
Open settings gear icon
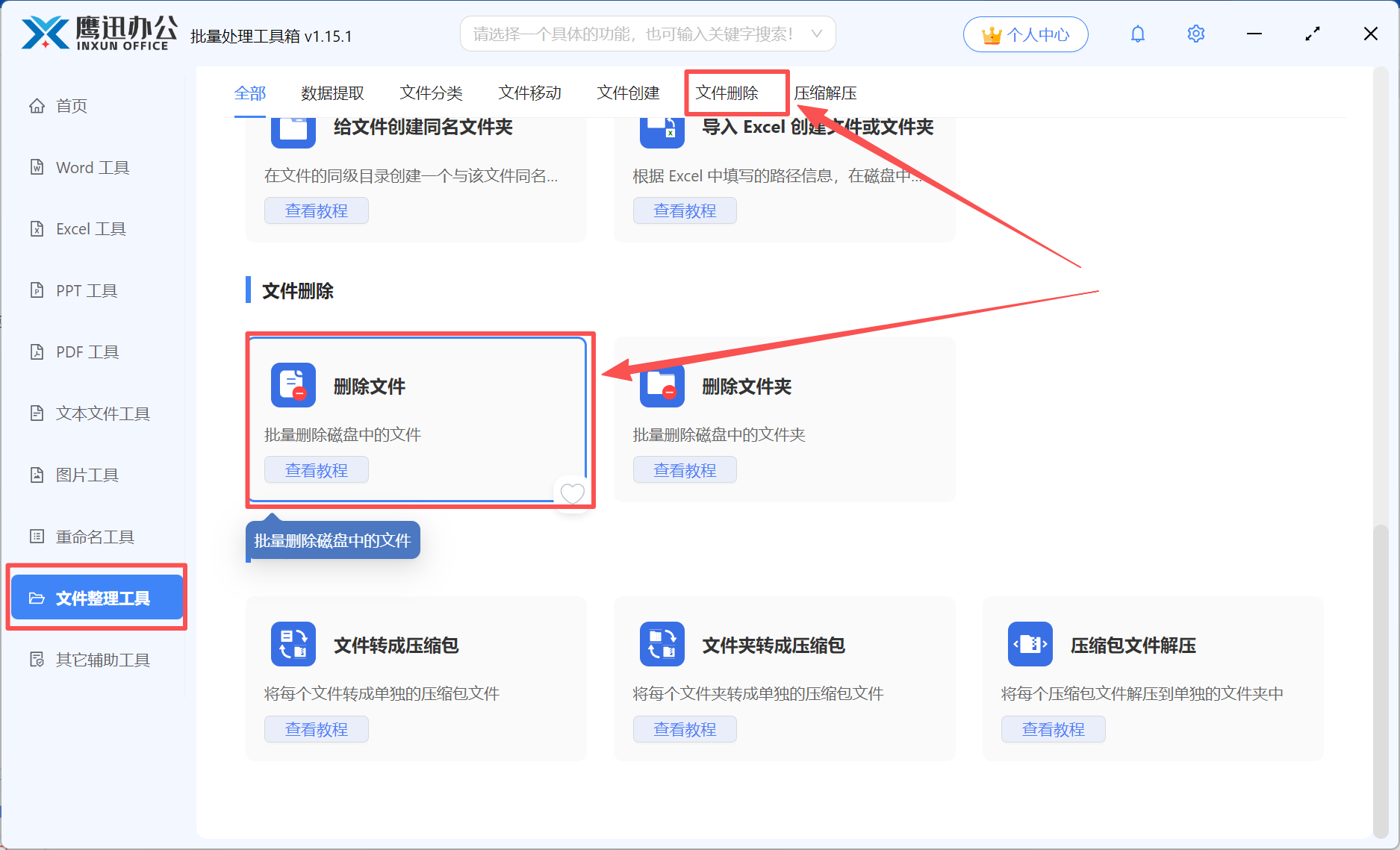click(1195, 34)
